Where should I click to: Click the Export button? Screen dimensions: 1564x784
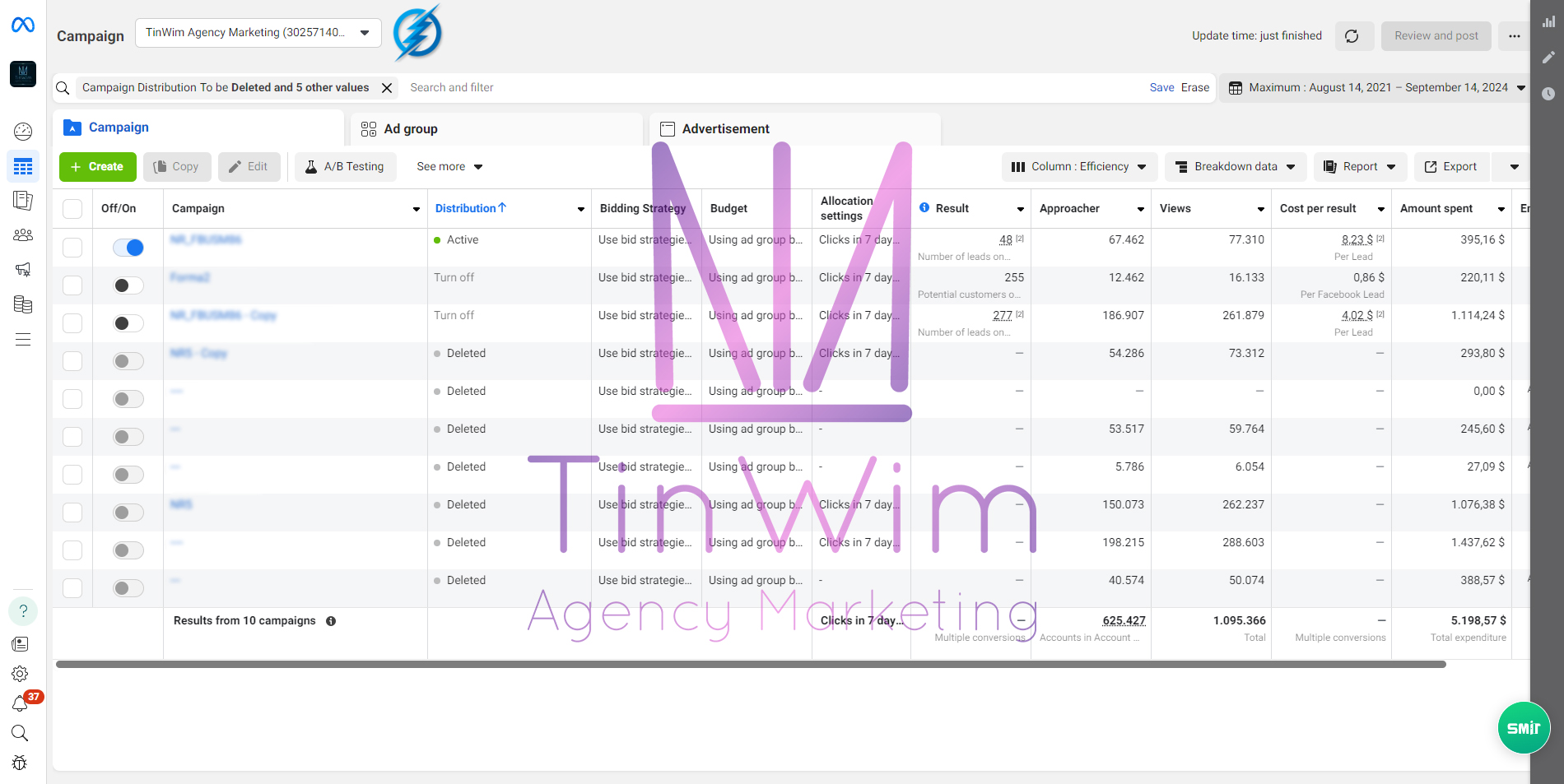tap(1450, 167)
